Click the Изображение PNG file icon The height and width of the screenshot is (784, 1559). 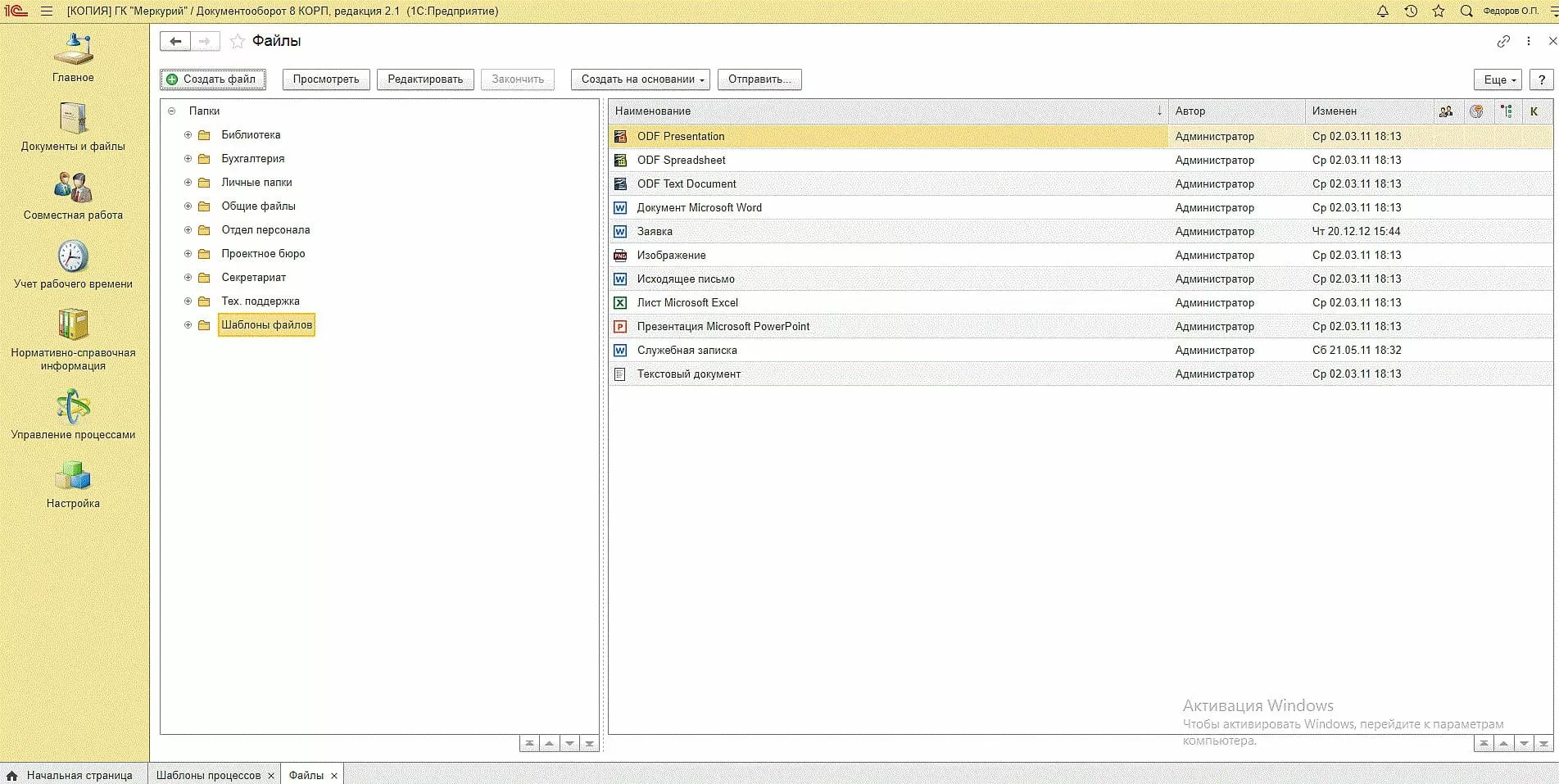tap(620, 256)
